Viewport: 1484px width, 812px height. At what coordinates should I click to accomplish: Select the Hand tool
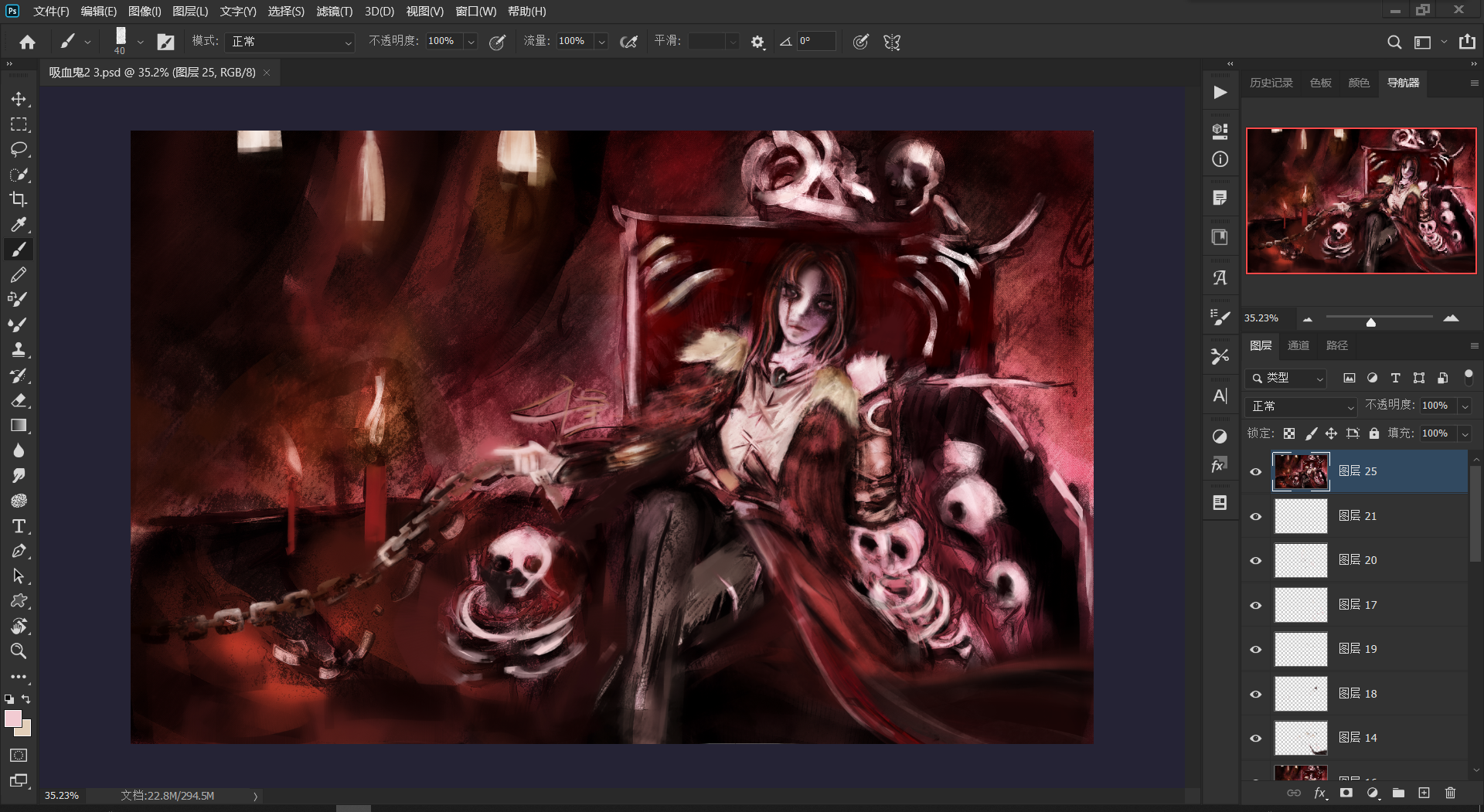coord(19,626)
